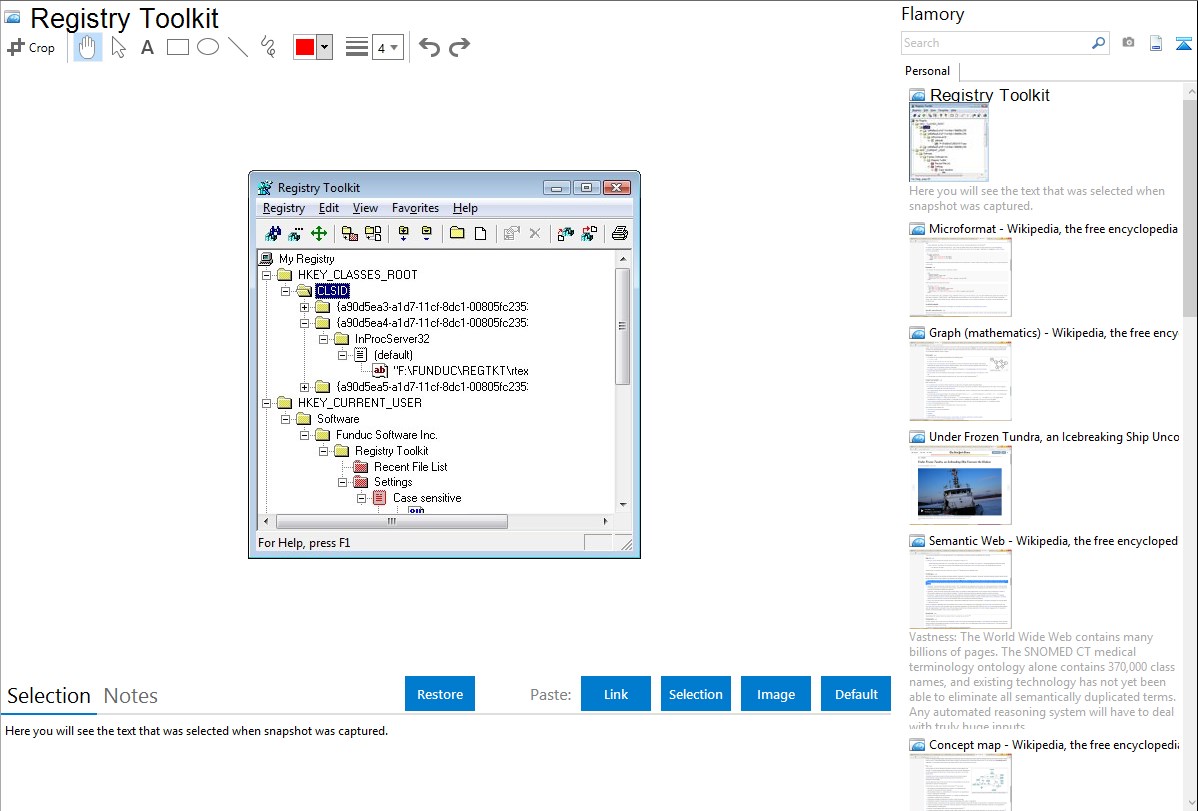Open the Graph (mathematics) snapshot thumbnail
This screenshot has height=811, width=1198.
[x=960, y=381]
